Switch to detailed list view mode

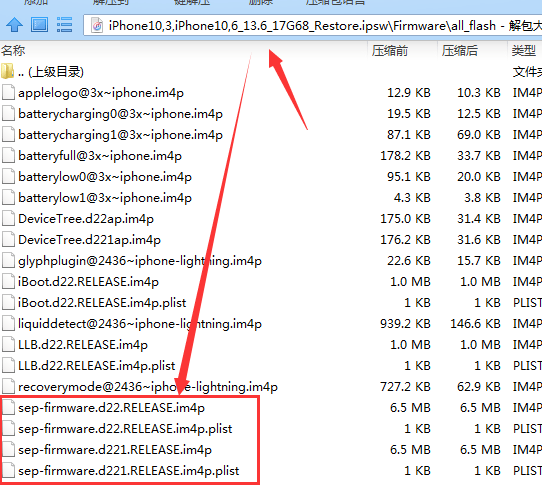[x=64, y=25]
